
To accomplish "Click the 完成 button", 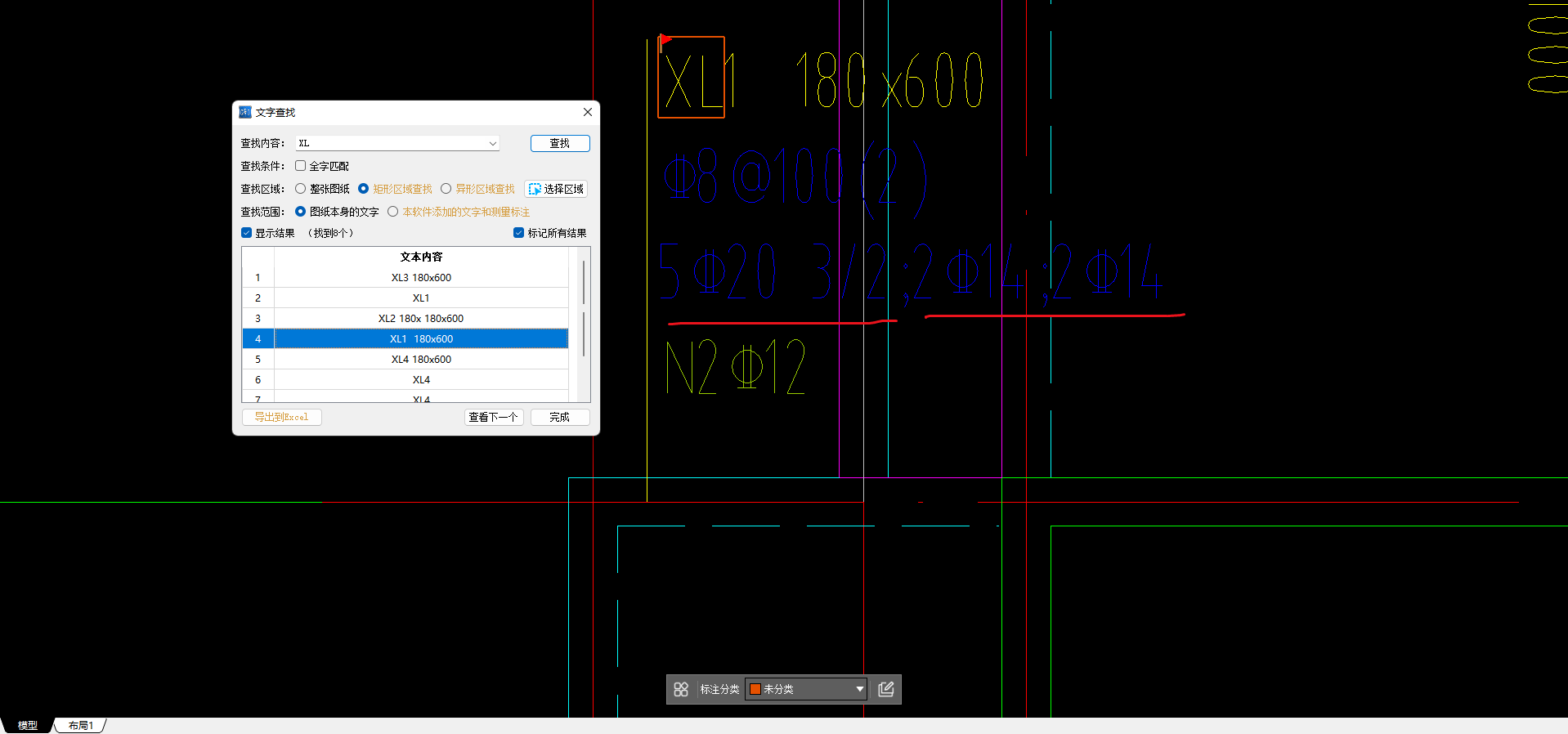I will (560, 417).
